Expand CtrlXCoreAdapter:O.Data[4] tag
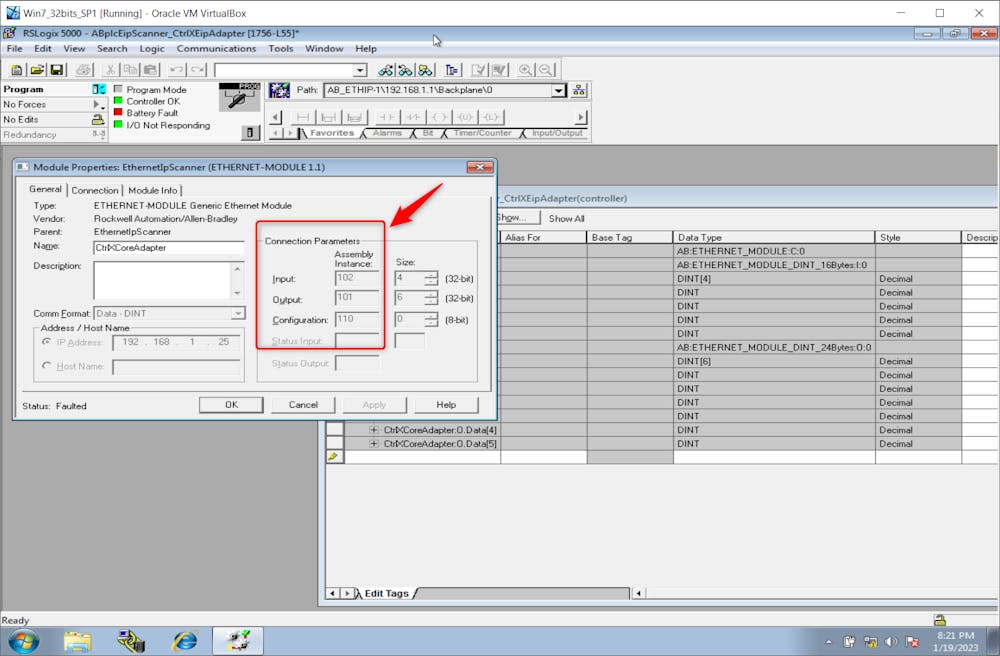The image size is (1000, 656). point(374,430)
